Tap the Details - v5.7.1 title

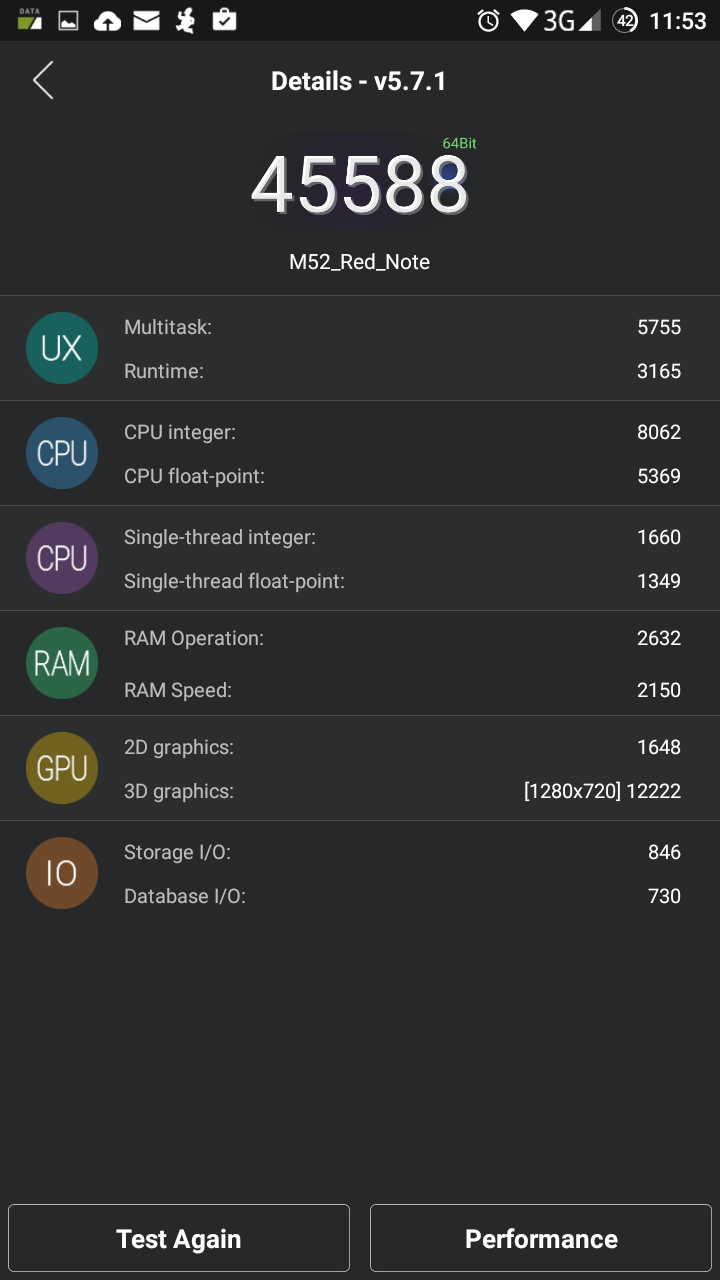tap(359, 81)
